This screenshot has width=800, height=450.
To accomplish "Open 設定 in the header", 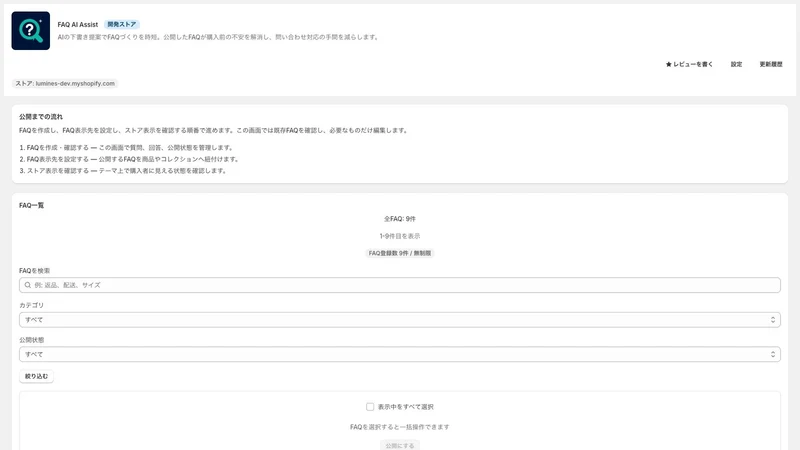I will tap(736, 64).
